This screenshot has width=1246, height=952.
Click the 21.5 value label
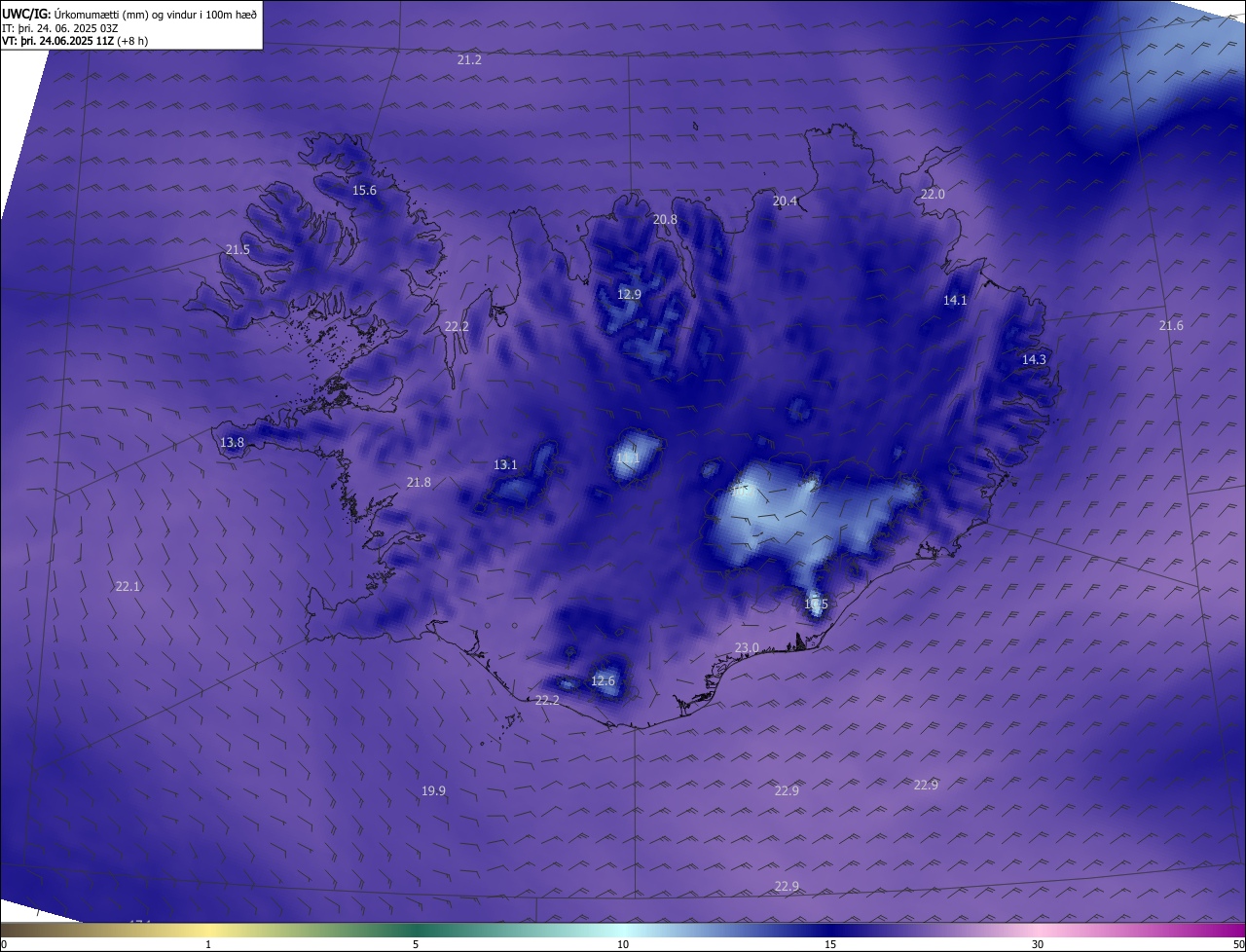point(238,249)
